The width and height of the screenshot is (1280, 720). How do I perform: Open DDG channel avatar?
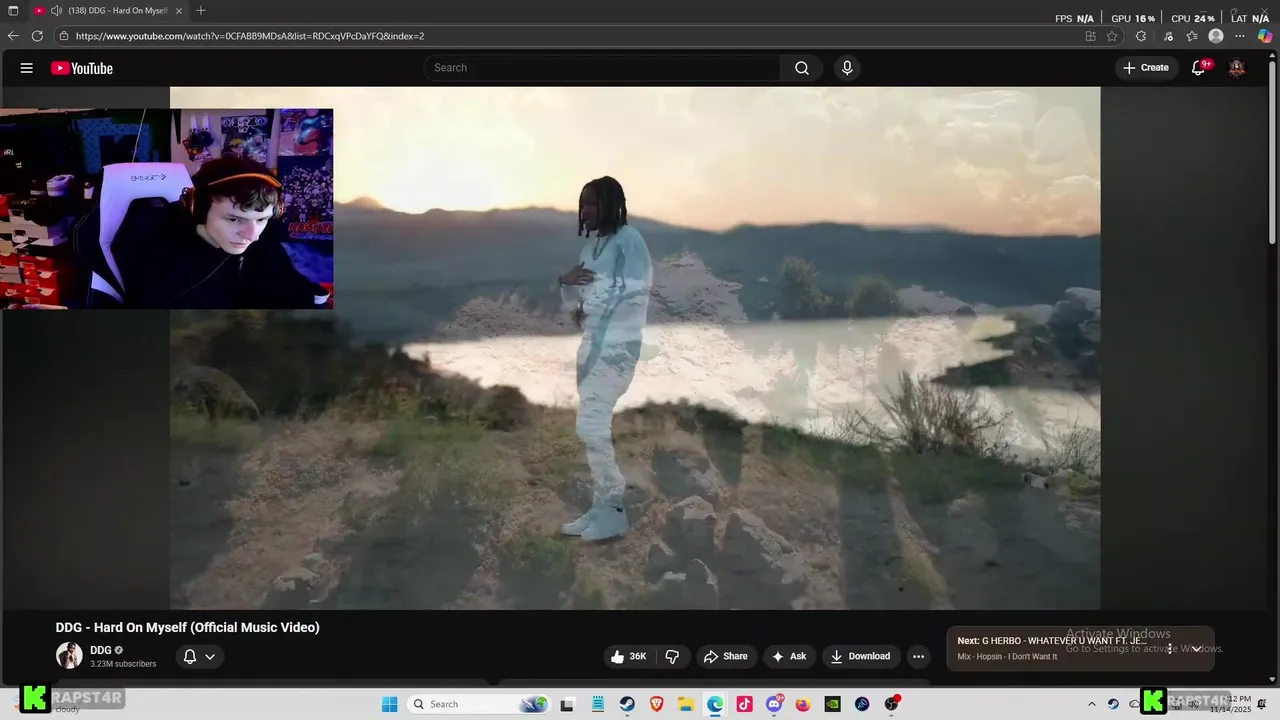point(69,656)
